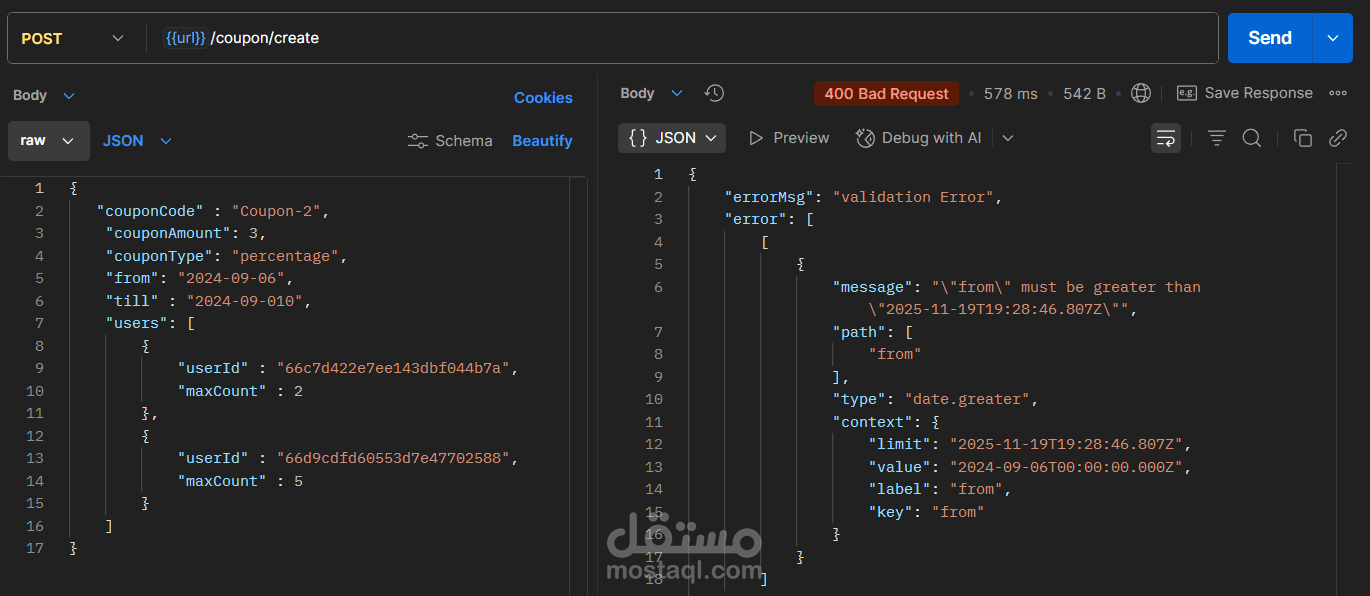Copy the response to clipboard
The height and width of the screenshot is (596, 1370).
pos(1302,138)
